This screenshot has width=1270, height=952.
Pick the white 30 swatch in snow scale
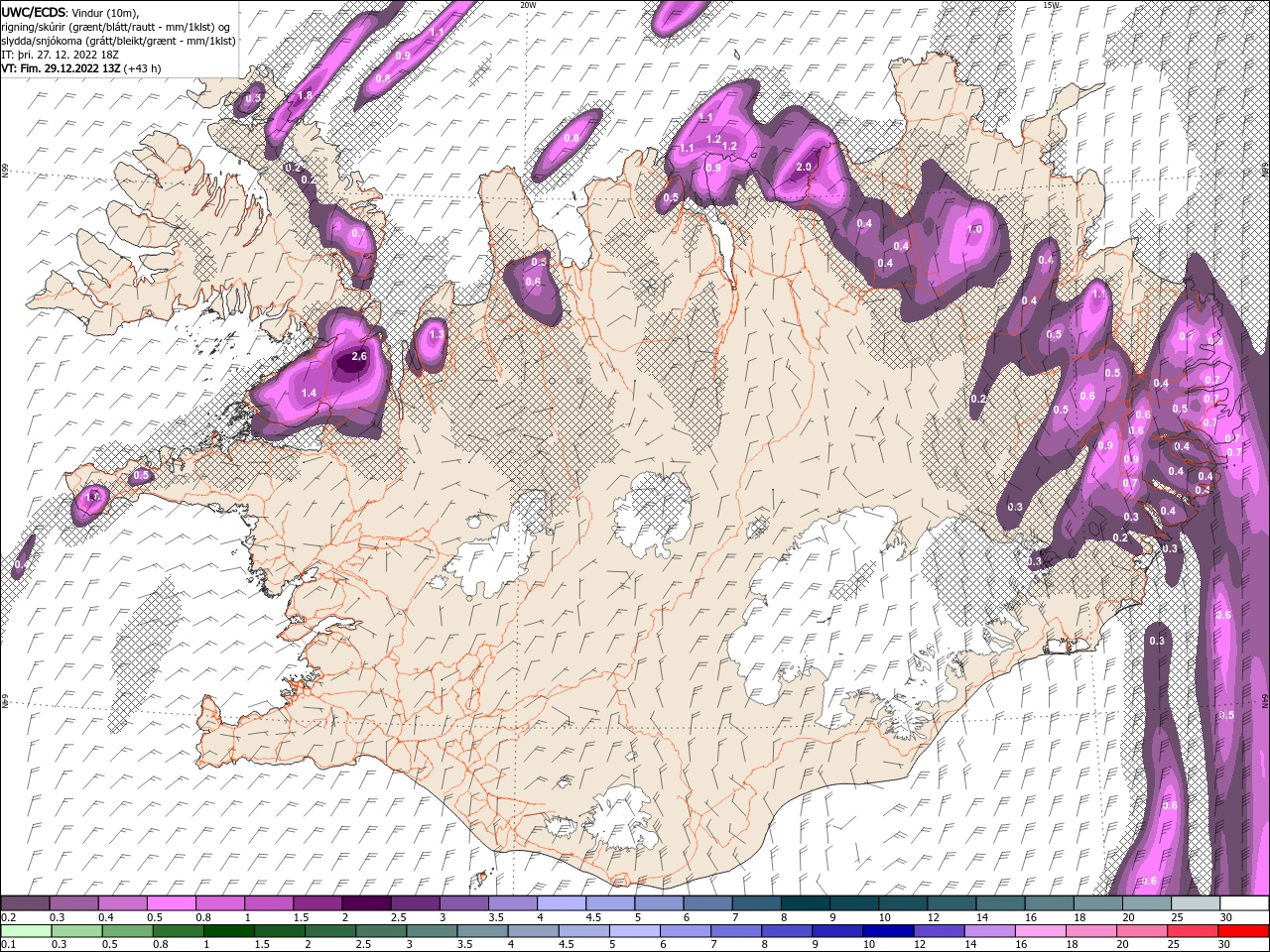point(1245,903)
